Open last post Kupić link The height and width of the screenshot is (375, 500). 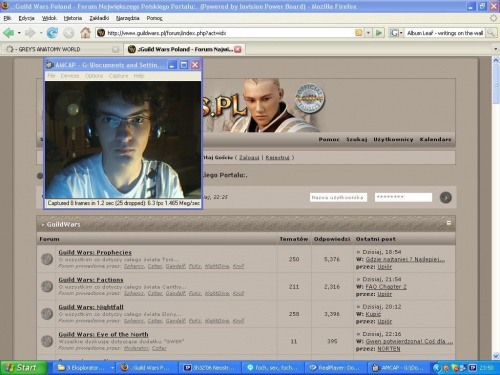373,314
